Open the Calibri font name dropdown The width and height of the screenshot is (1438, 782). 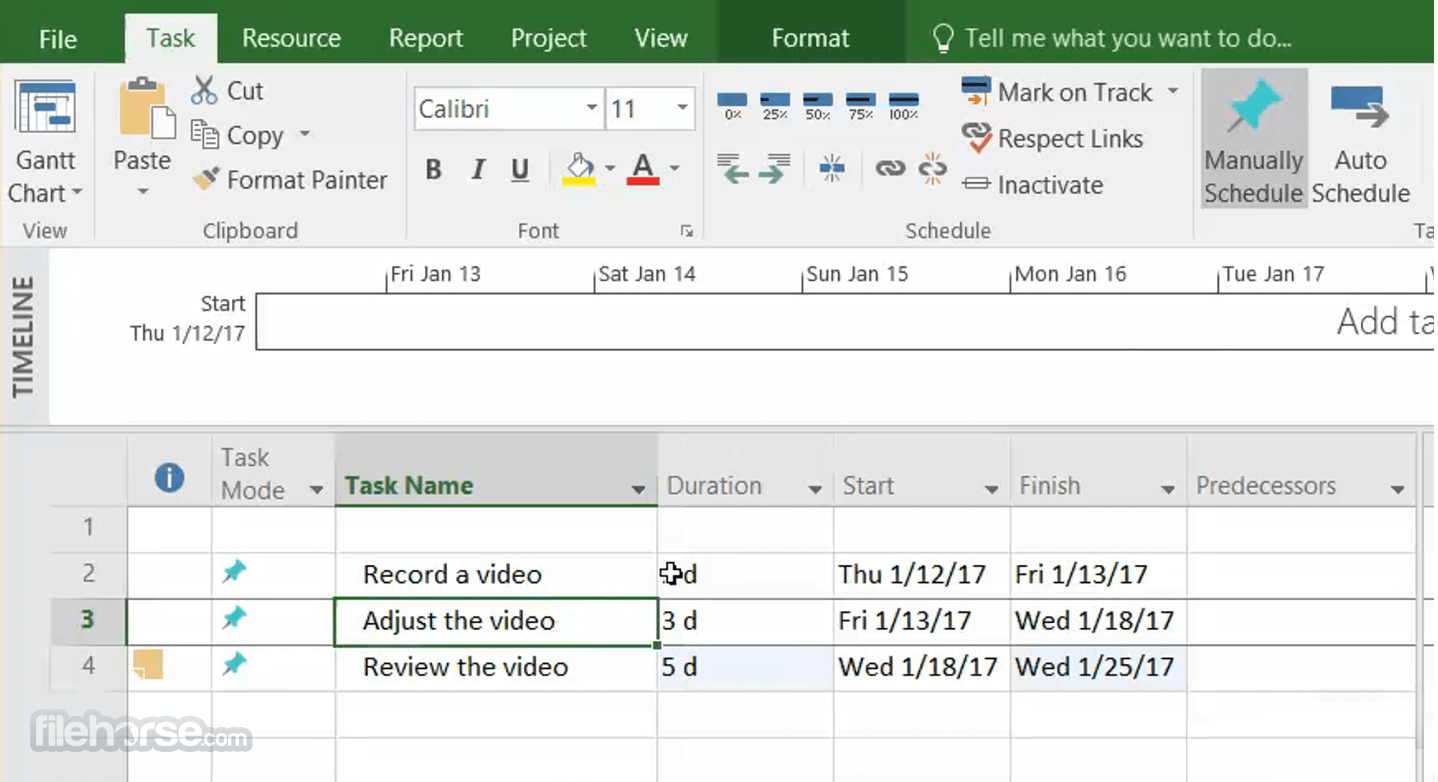(x=592, y=108)
